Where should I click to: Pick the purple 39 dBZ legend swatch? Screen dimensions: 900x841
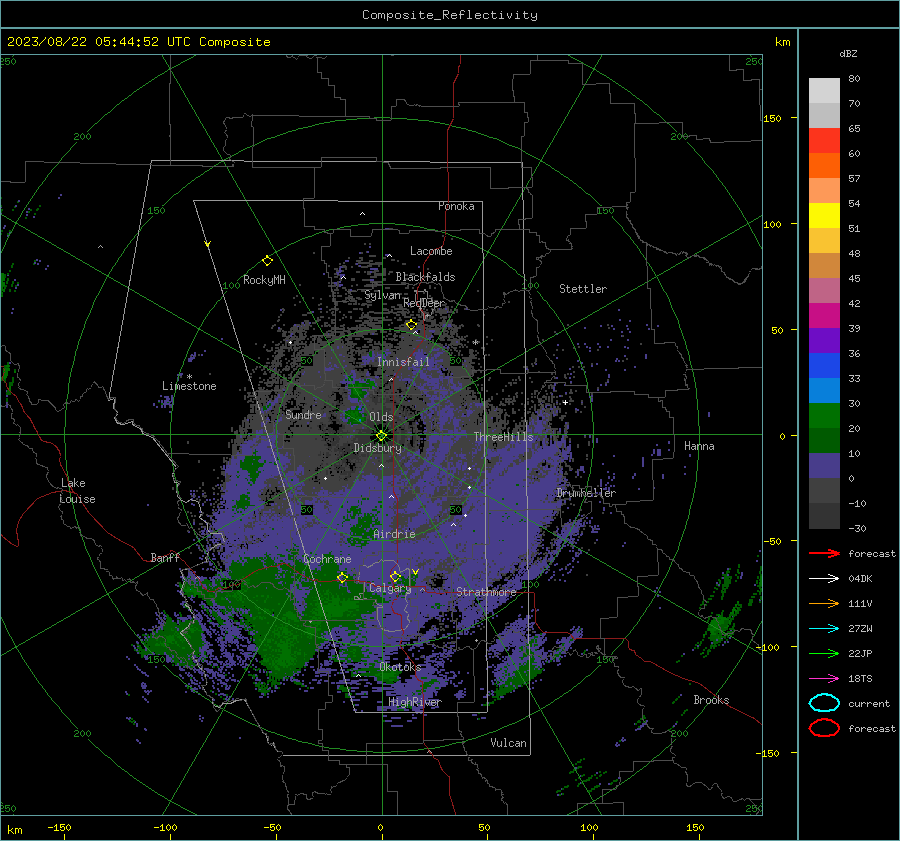pyautogui.click(x=824, y=340)
